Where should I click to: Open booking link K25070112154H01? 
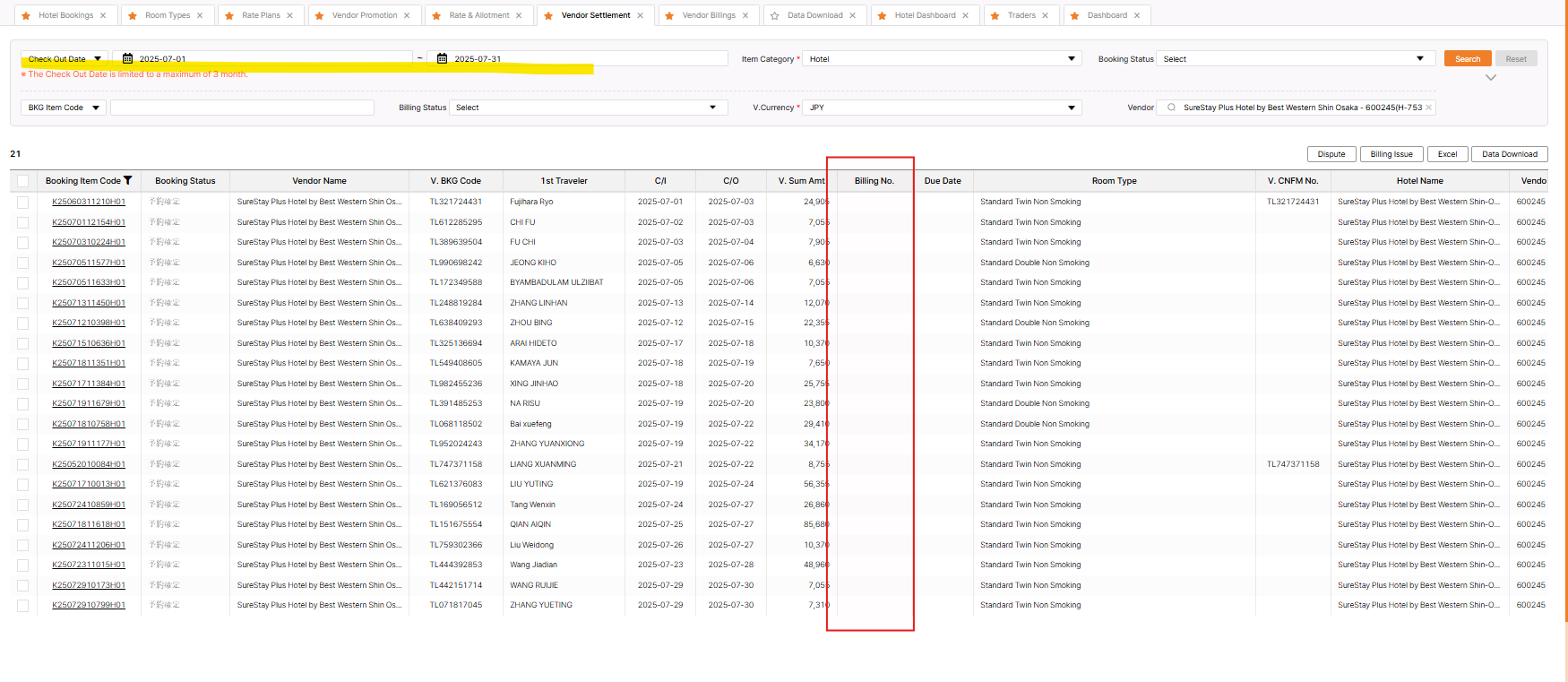coord(89,222)
